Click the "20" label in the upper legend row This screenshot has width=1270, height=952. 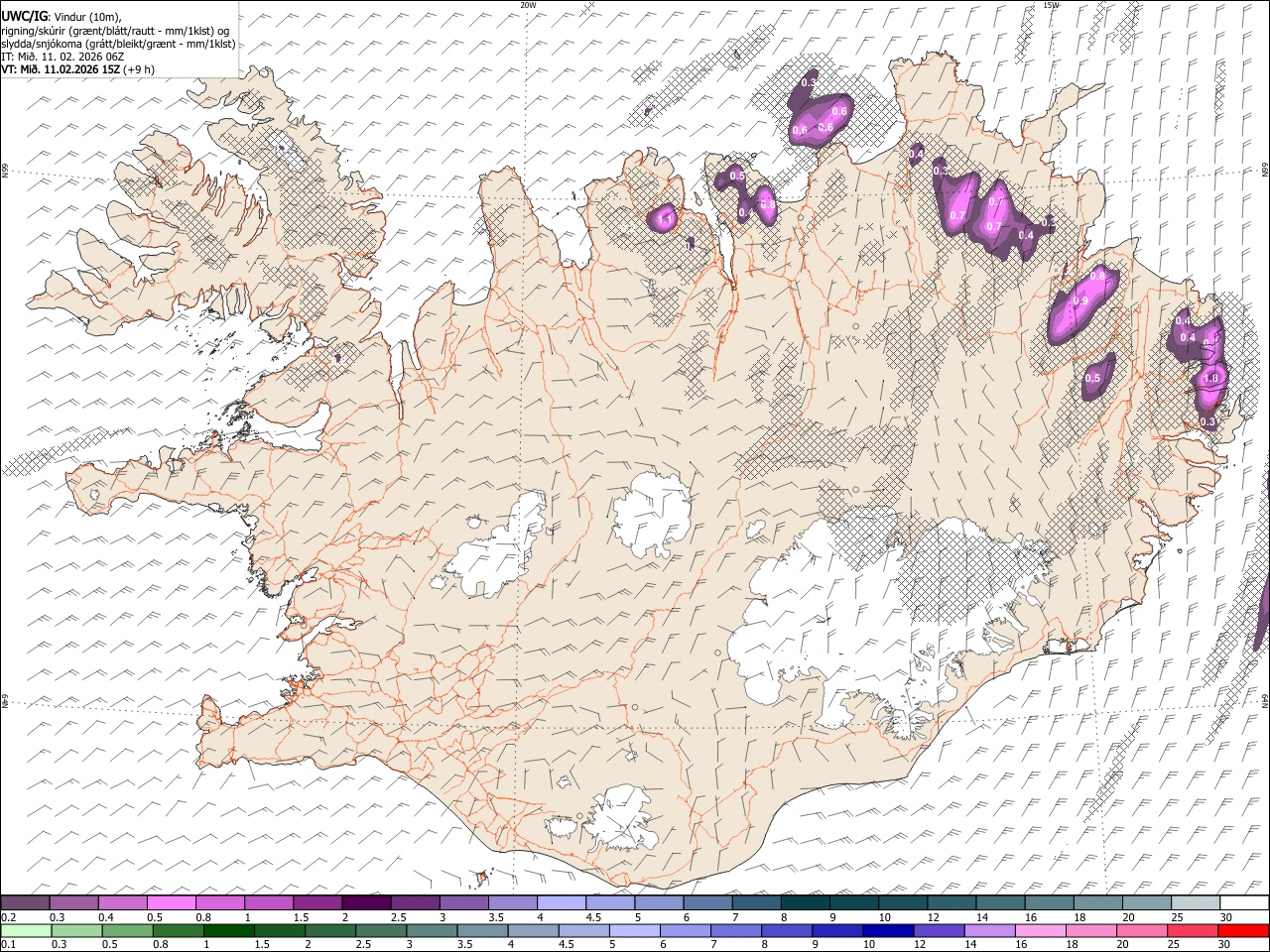1128,917
